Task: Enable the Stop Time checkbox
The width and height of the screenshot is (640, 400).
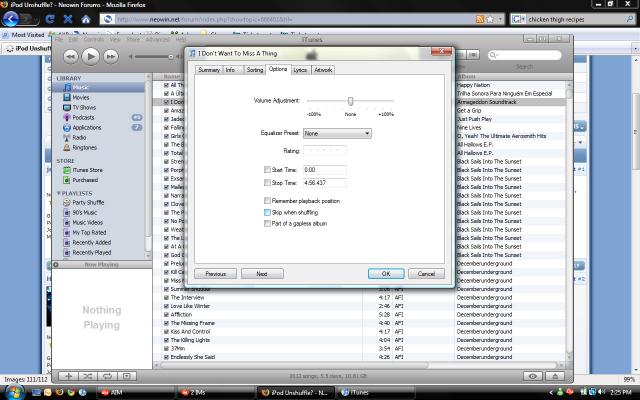Action: pyautogui.click(x=267, y=183)
